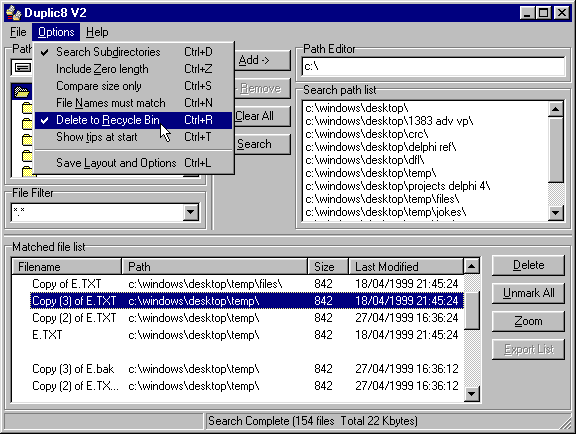576x434 pixels.
Task: Select the Copy (3) of E.TXT row
Action: pos(246,301)
